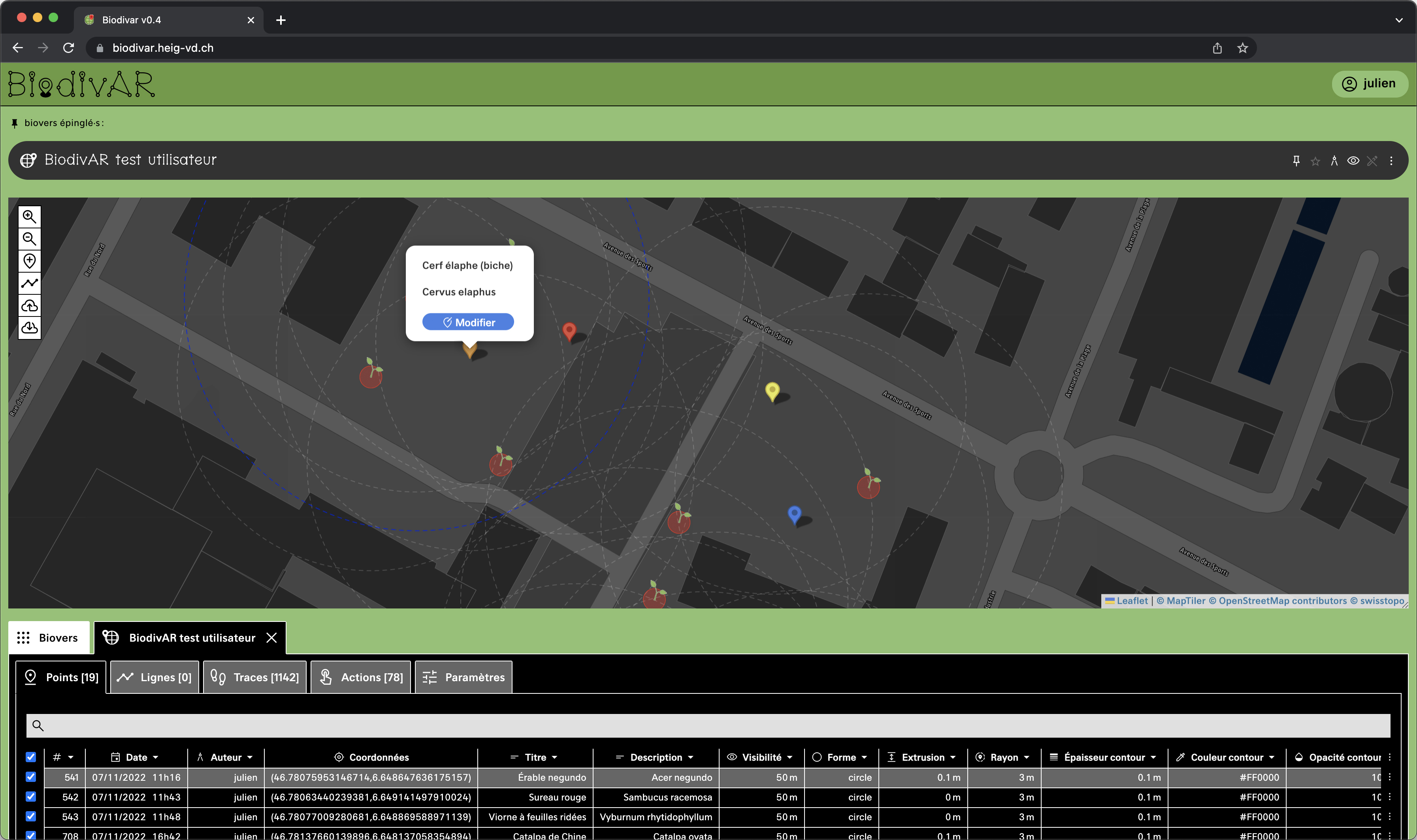The image size is (1417, 840).
Task: Switch to the Traces [1142] tab
Action: 255,677
